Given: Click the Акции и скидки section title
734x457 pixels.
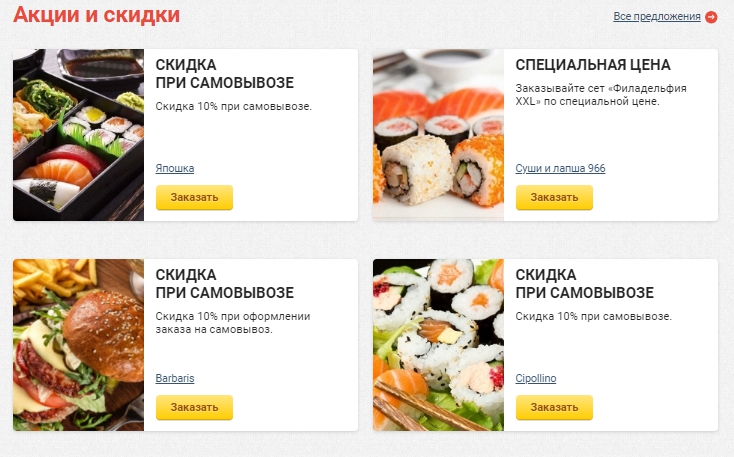Looking at the screenshot, I should coord(96,15).
